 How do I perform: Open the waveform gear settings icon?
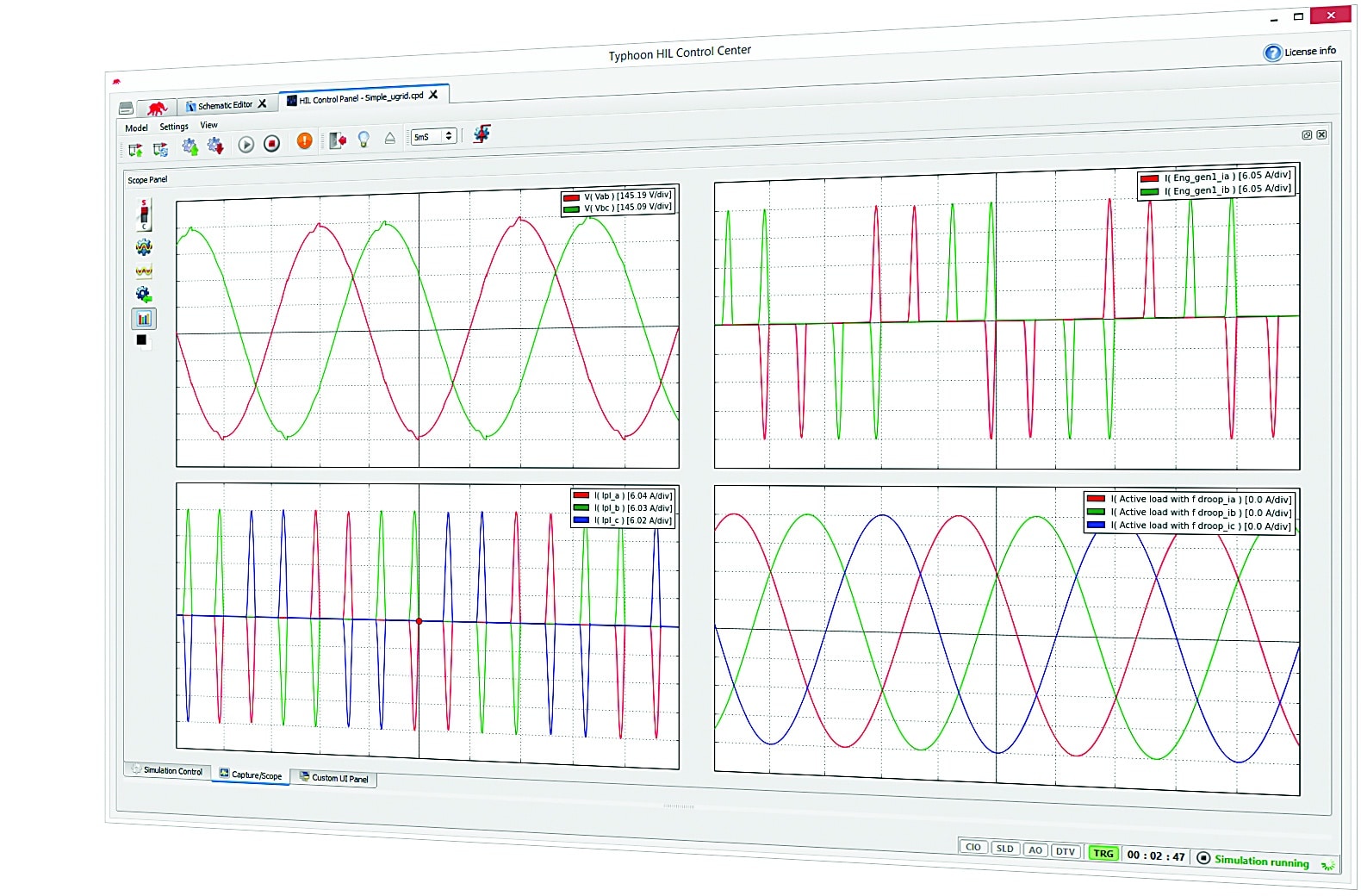(144, 247)
